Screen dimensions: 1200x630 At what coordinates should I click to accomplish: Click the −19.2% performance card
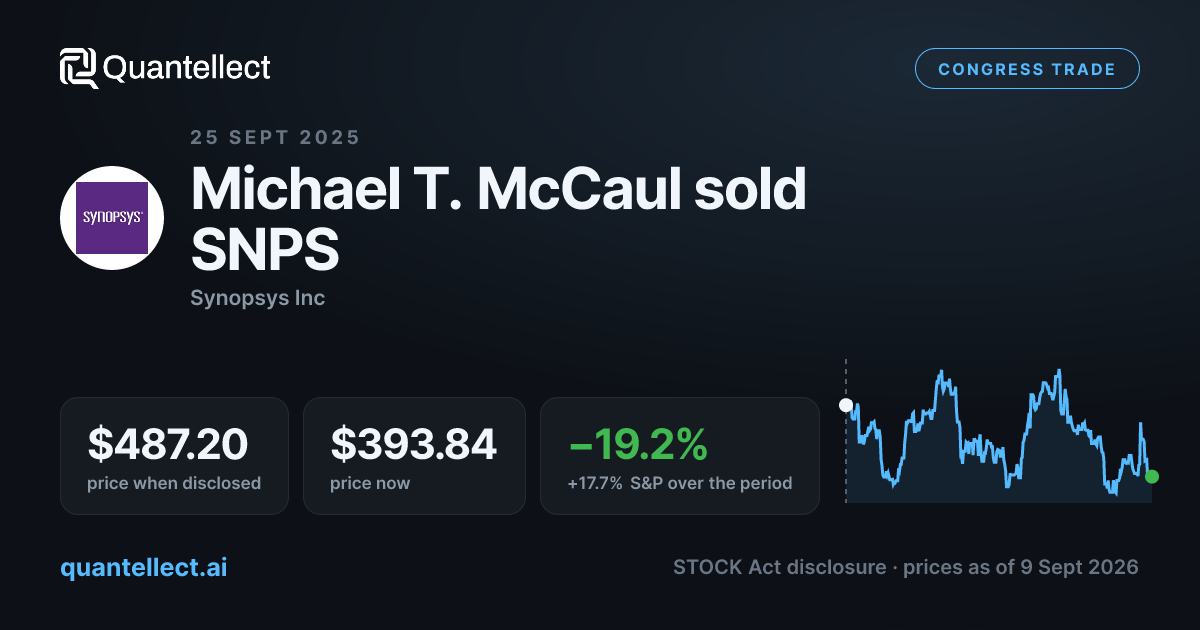(x=680, y=456)
